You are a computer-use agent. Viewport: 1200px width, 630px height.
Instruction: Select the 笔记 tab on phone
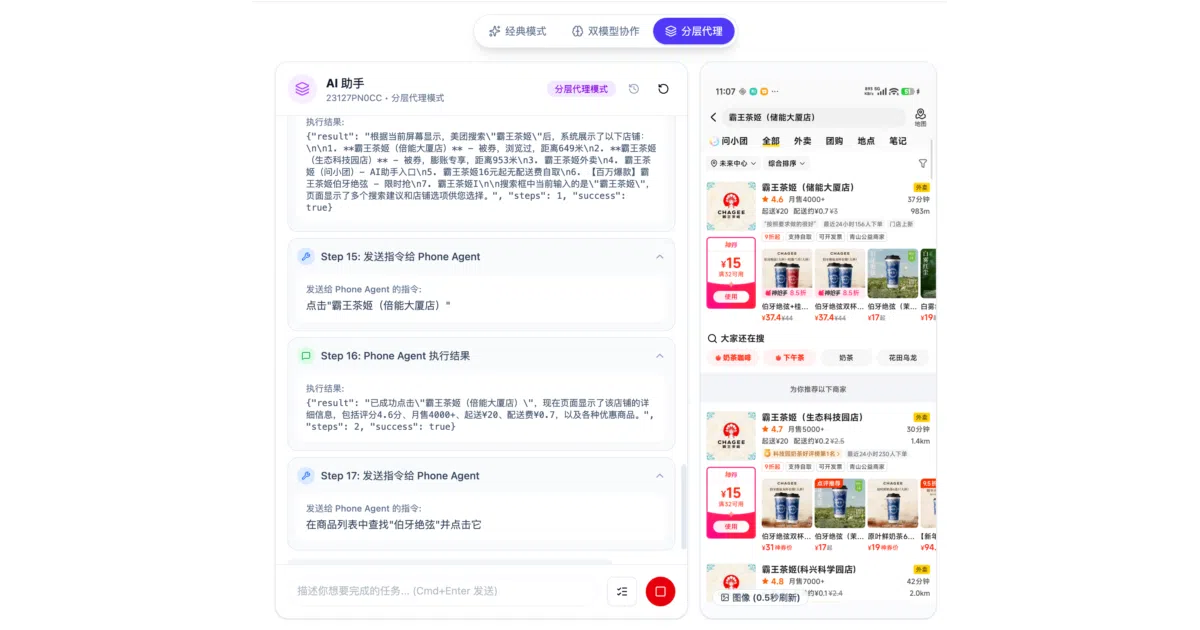click(x=898, y=141)
